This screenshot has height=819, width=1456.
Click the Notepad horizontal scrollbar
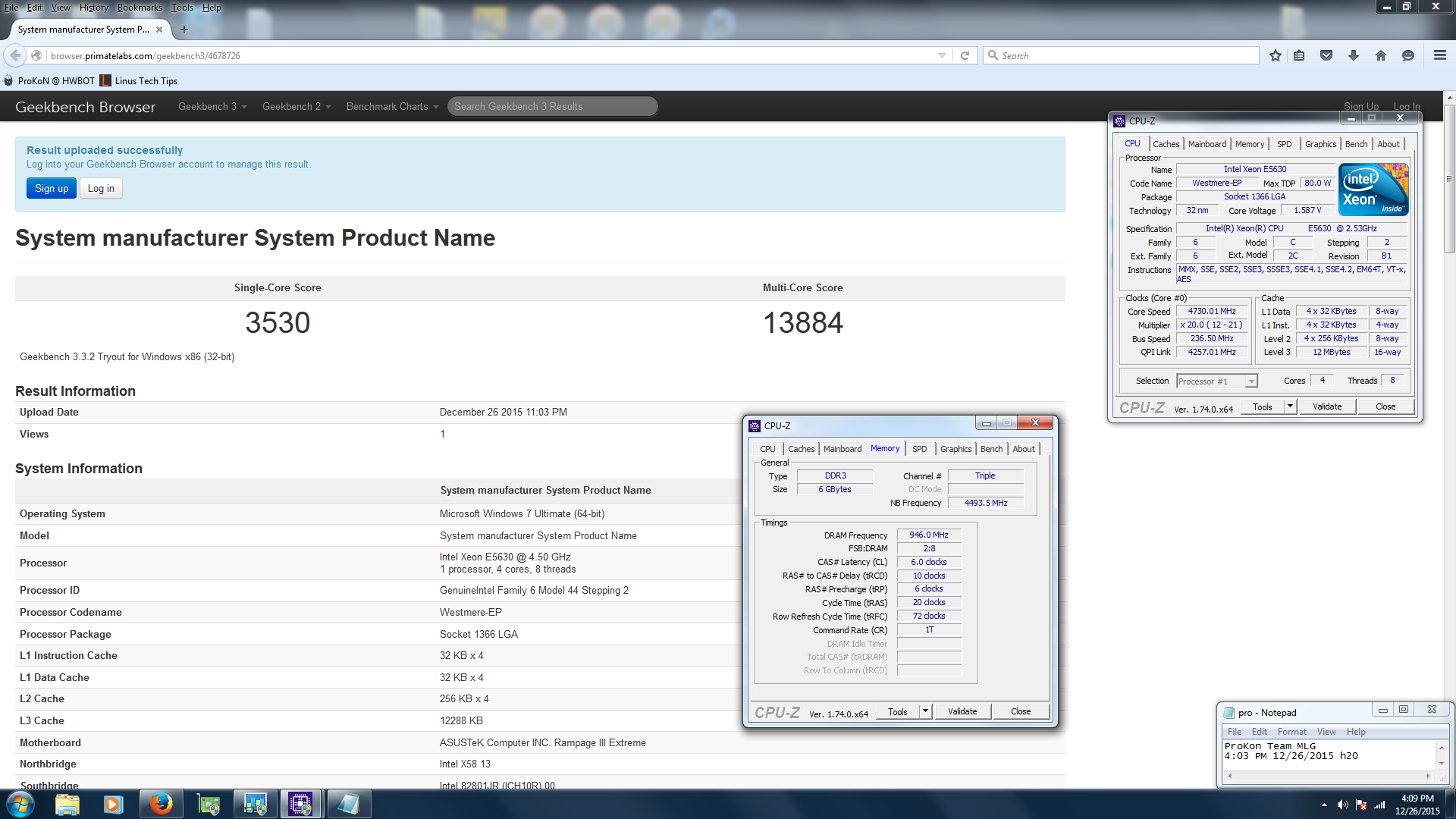pyautogui.click(x=1329, y=776)
